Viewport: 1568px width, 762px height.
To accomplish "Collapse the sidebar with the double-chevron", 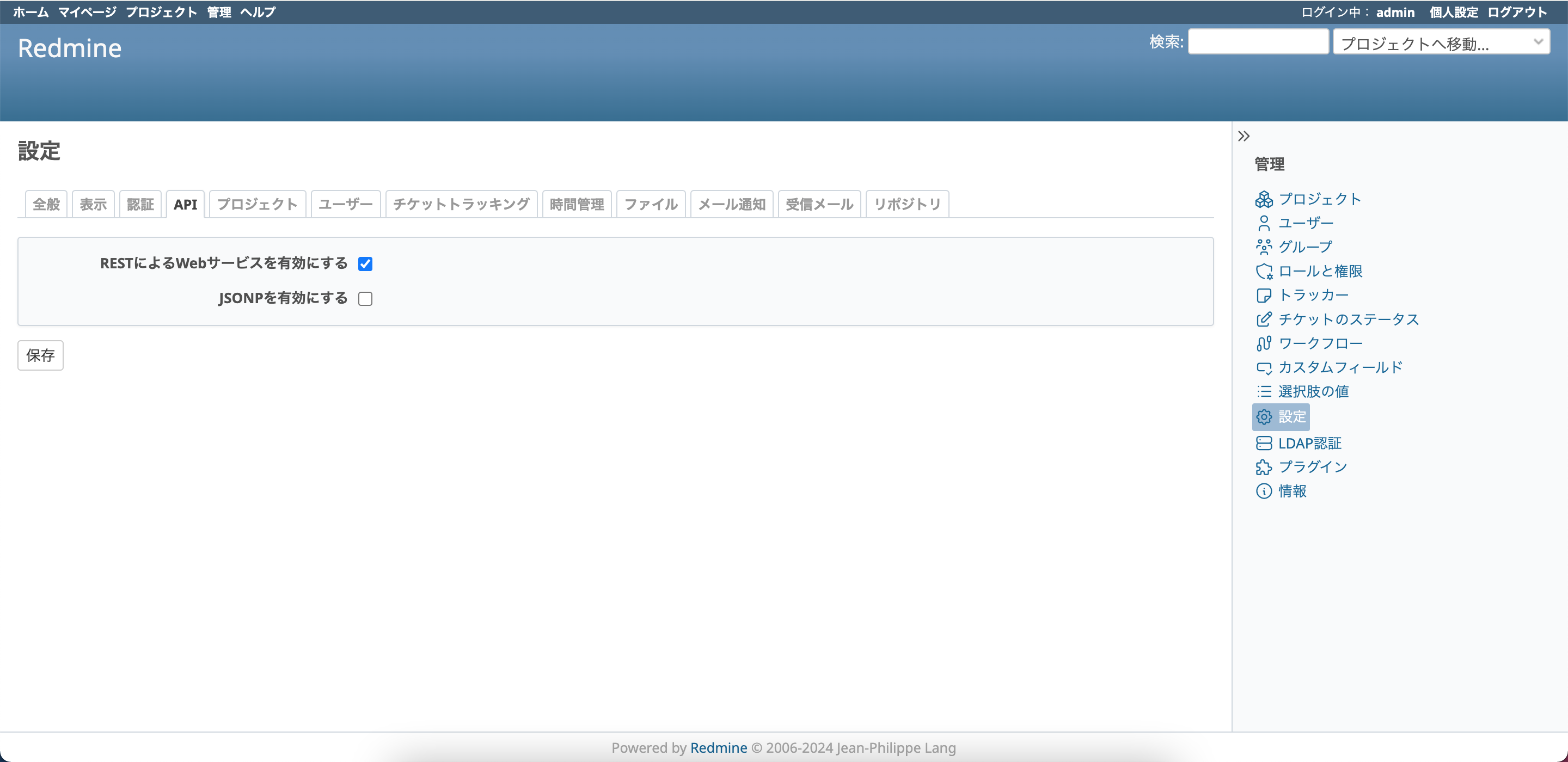I will pyautogui.click(x=1244, y=136).
